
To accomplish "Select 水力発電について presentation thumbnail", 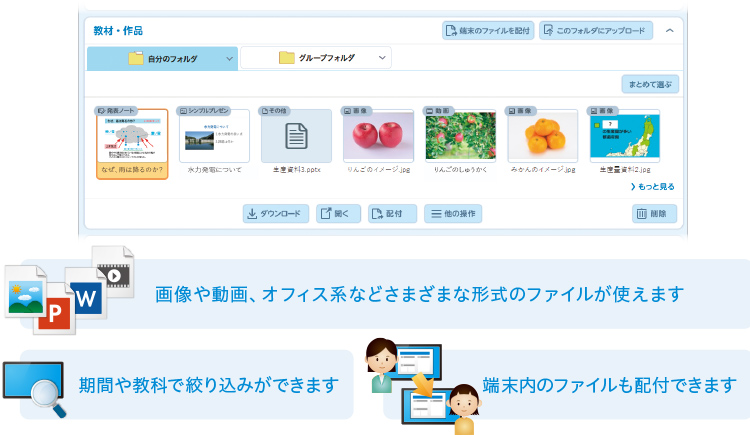I will tap(214, 137).
